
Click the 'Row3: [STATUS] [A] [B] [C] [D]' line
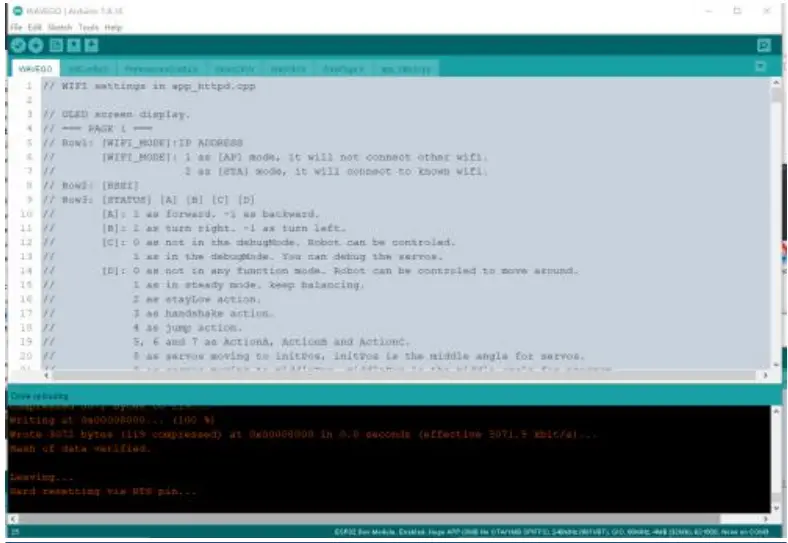click(x=149, y=200)
